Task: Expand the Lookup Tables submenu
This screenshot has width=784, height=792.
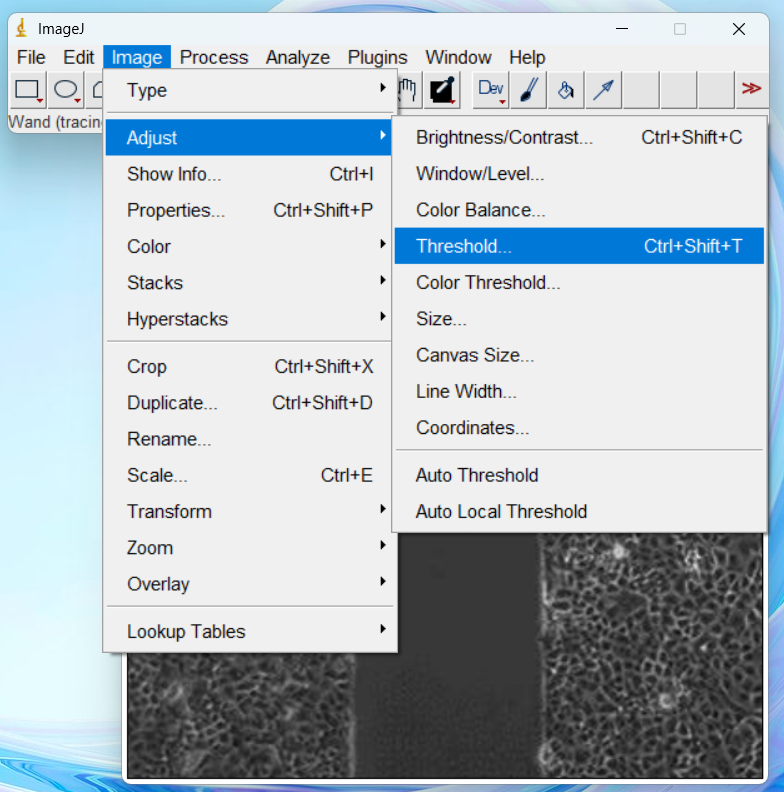Action: pos(249,631)
